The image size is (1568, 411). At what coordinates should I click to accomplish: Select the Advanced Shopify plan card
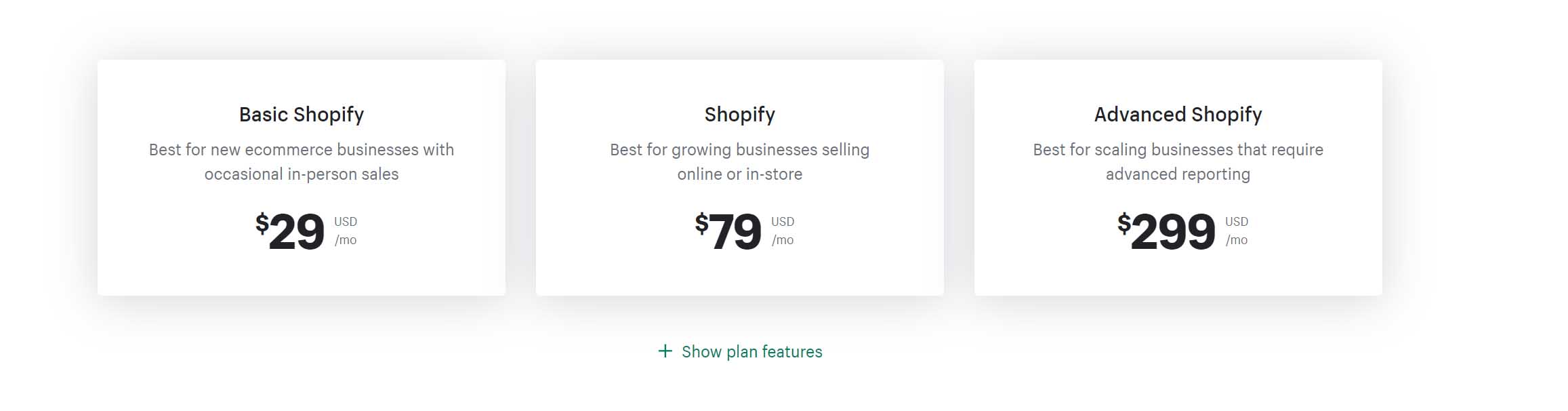(1178, 178)
